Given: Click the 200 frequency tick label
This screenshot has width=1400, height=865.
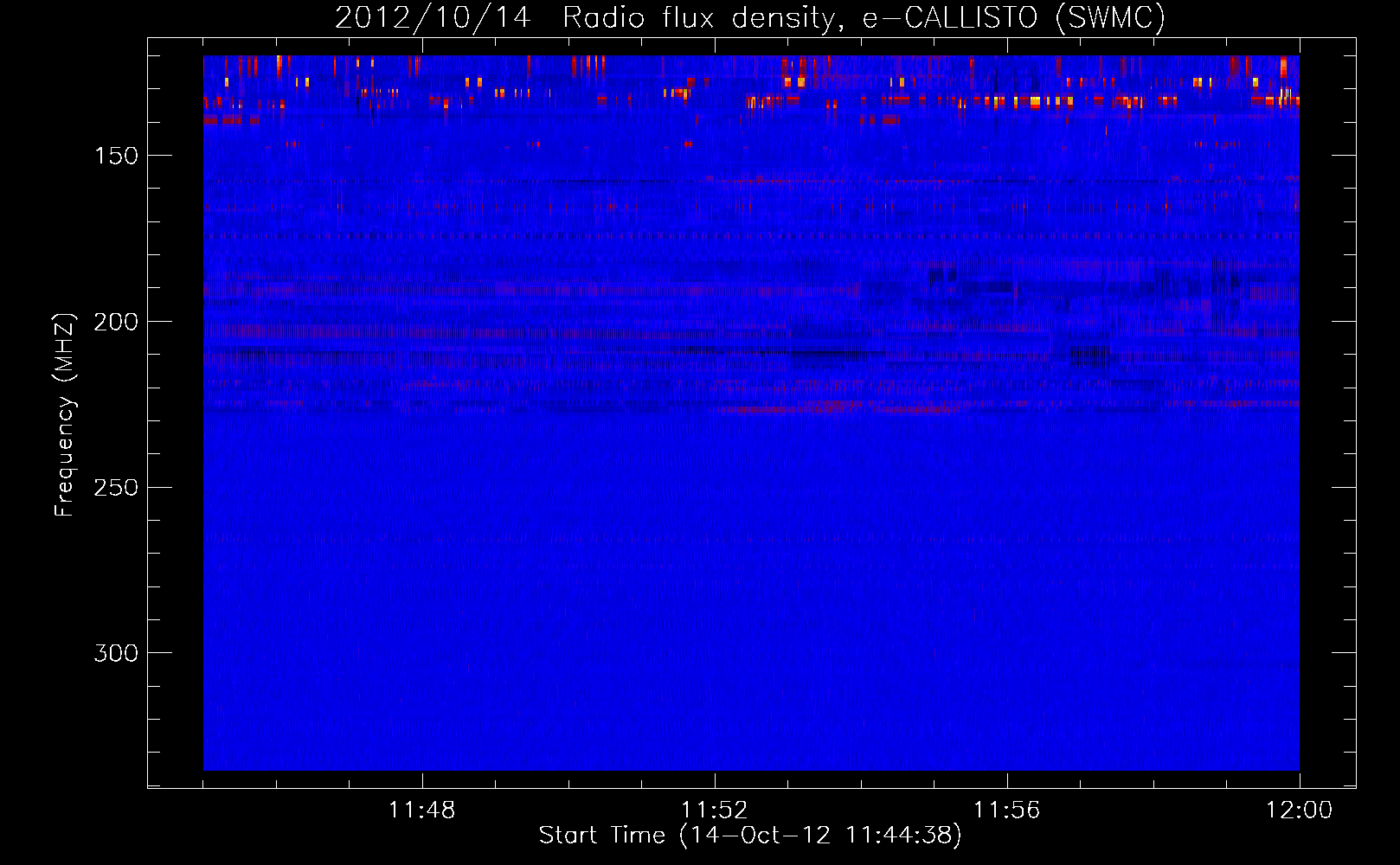Looking at the screenshot, I should [x=116, y=322].
